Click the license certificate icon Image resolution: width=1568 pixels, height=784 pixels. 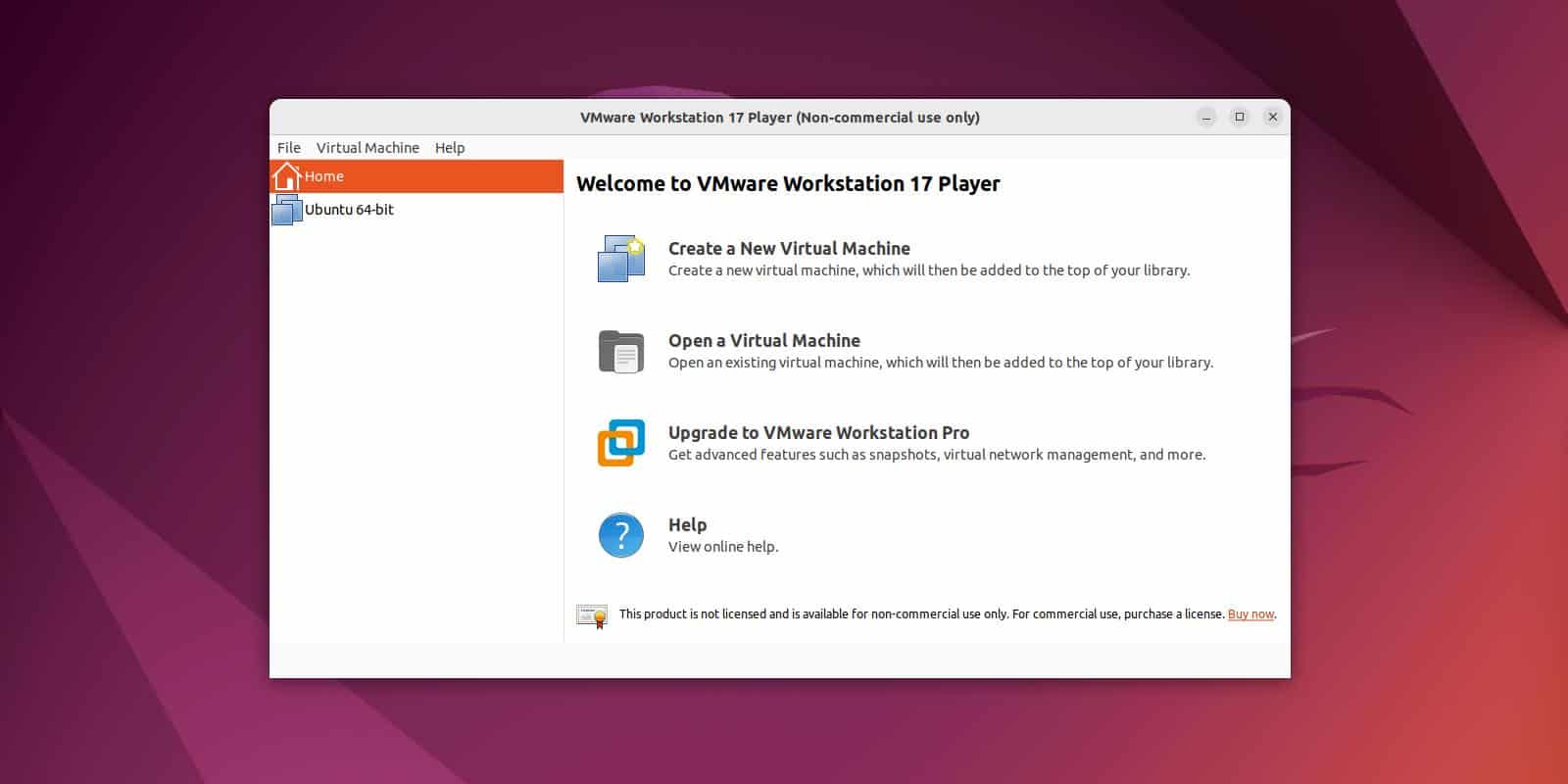point(592,615)
